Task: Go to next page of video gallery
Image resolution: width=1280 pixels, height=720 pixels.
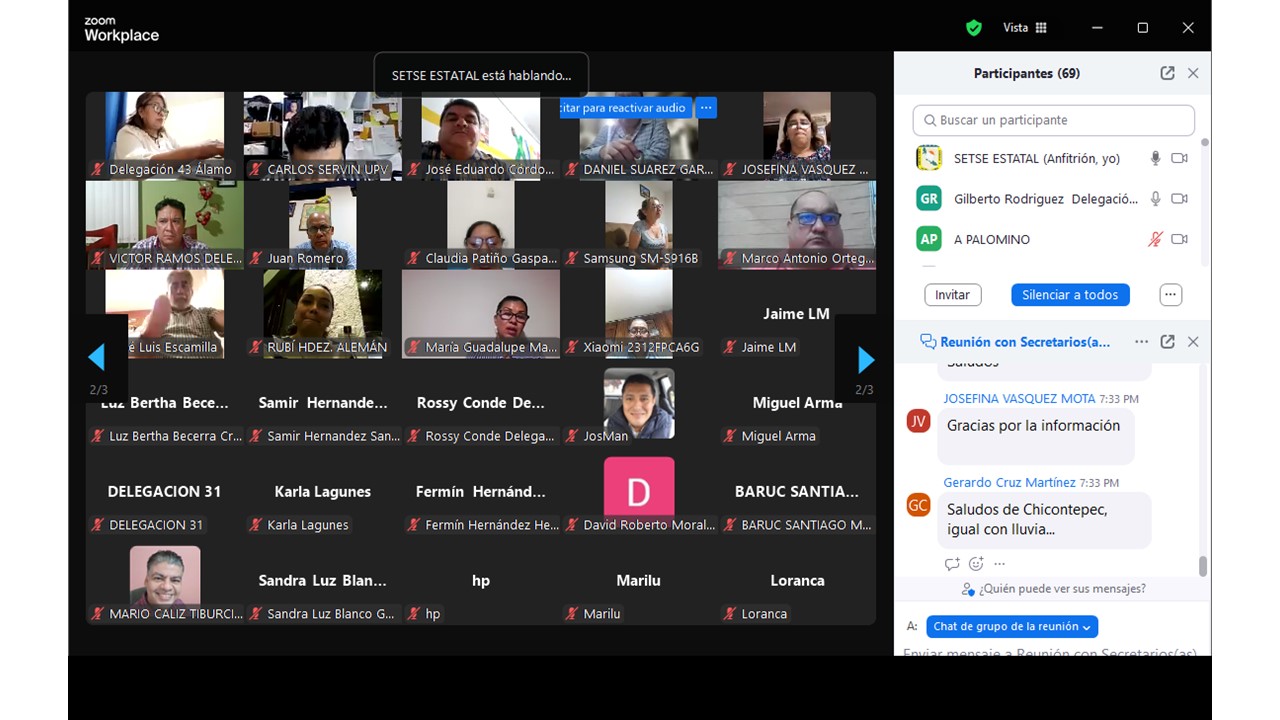Action: [866, 359]
